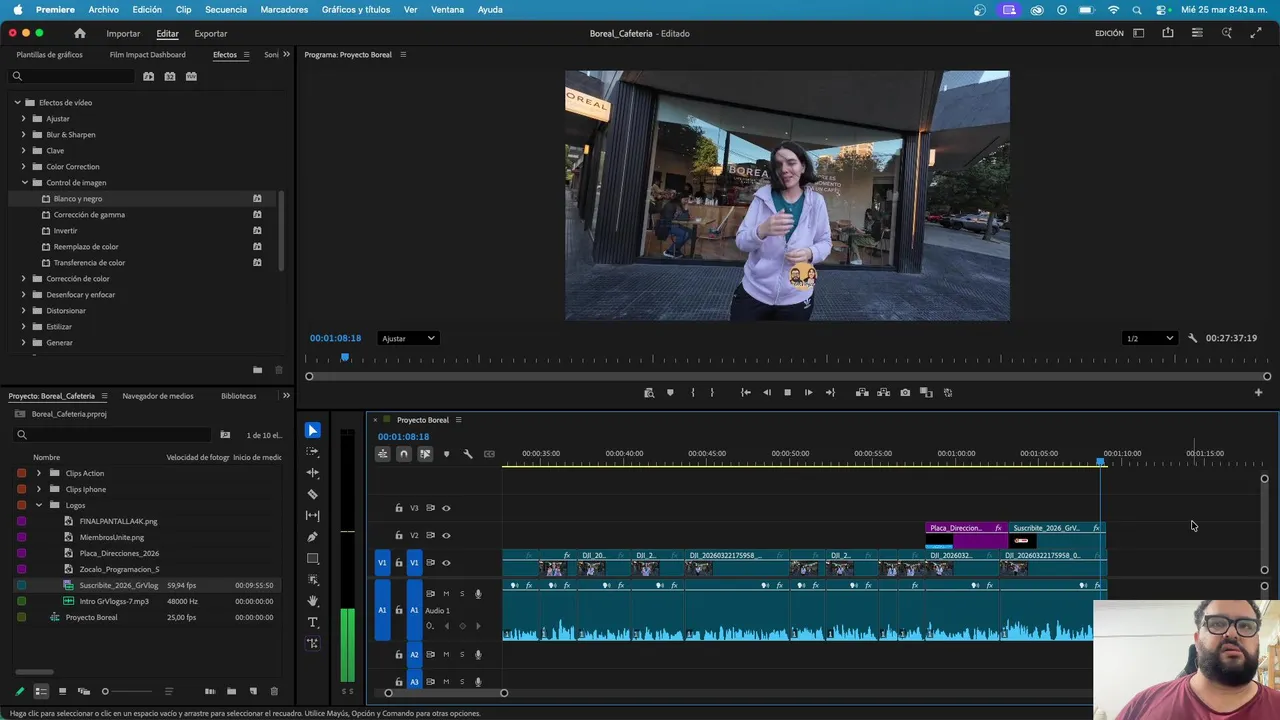Expand the Clips Action bin
The width and height of the screenshot is (1280, 720).
(x=39, y=473)
